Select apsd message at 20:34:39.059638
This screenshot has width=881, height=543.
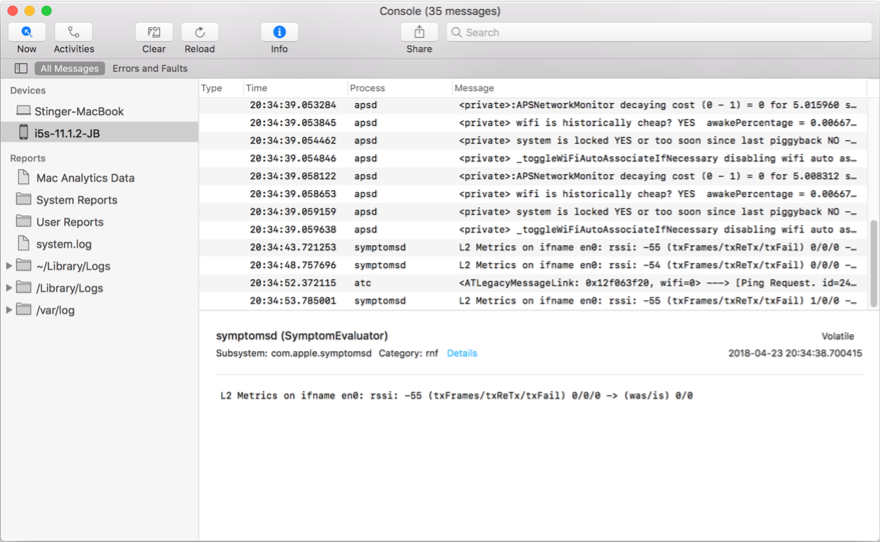534,229
